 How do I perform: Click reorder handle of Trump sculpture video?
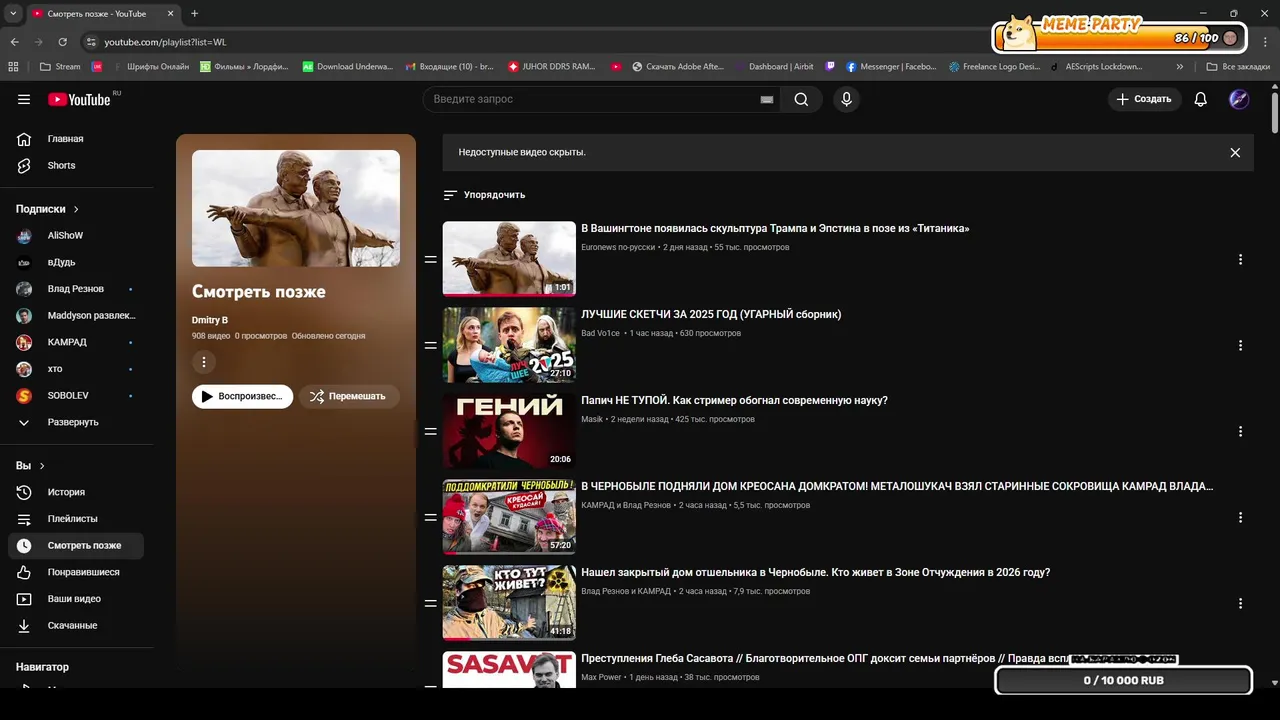point(430,259)
